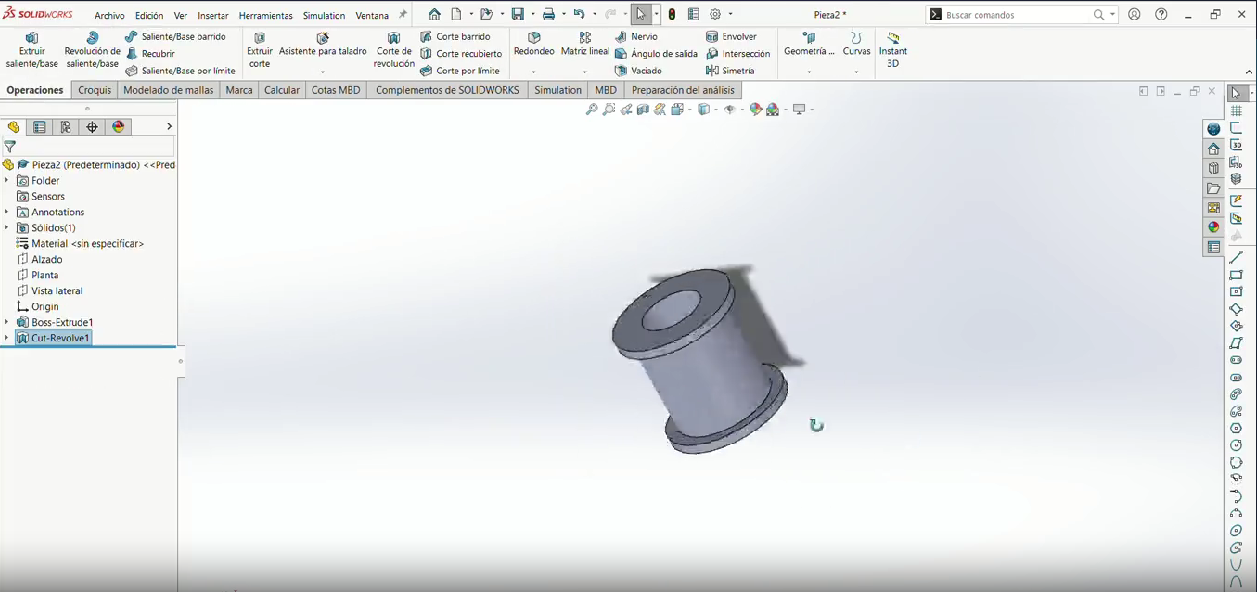Image resolution: width=1257 pixels, height=592 pixels.
Task: Select Corte de revolución tool
Action: click(x=394, y=50)
